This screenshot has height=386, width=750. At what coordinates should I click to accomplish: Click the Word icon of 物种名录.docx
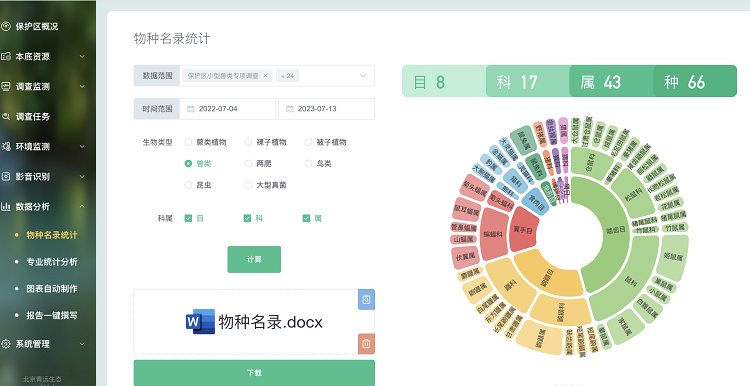click(200, 321)
